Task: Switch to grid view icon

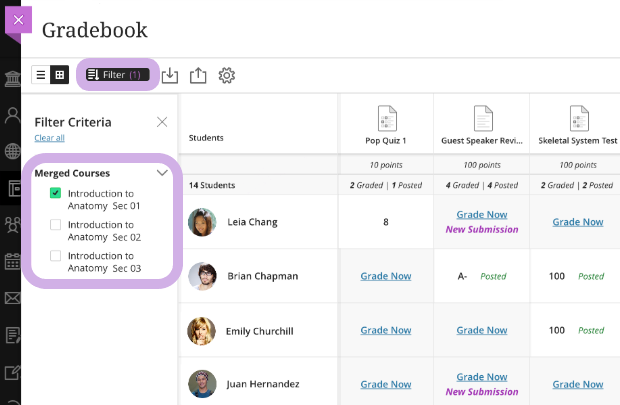Action: 59,75
